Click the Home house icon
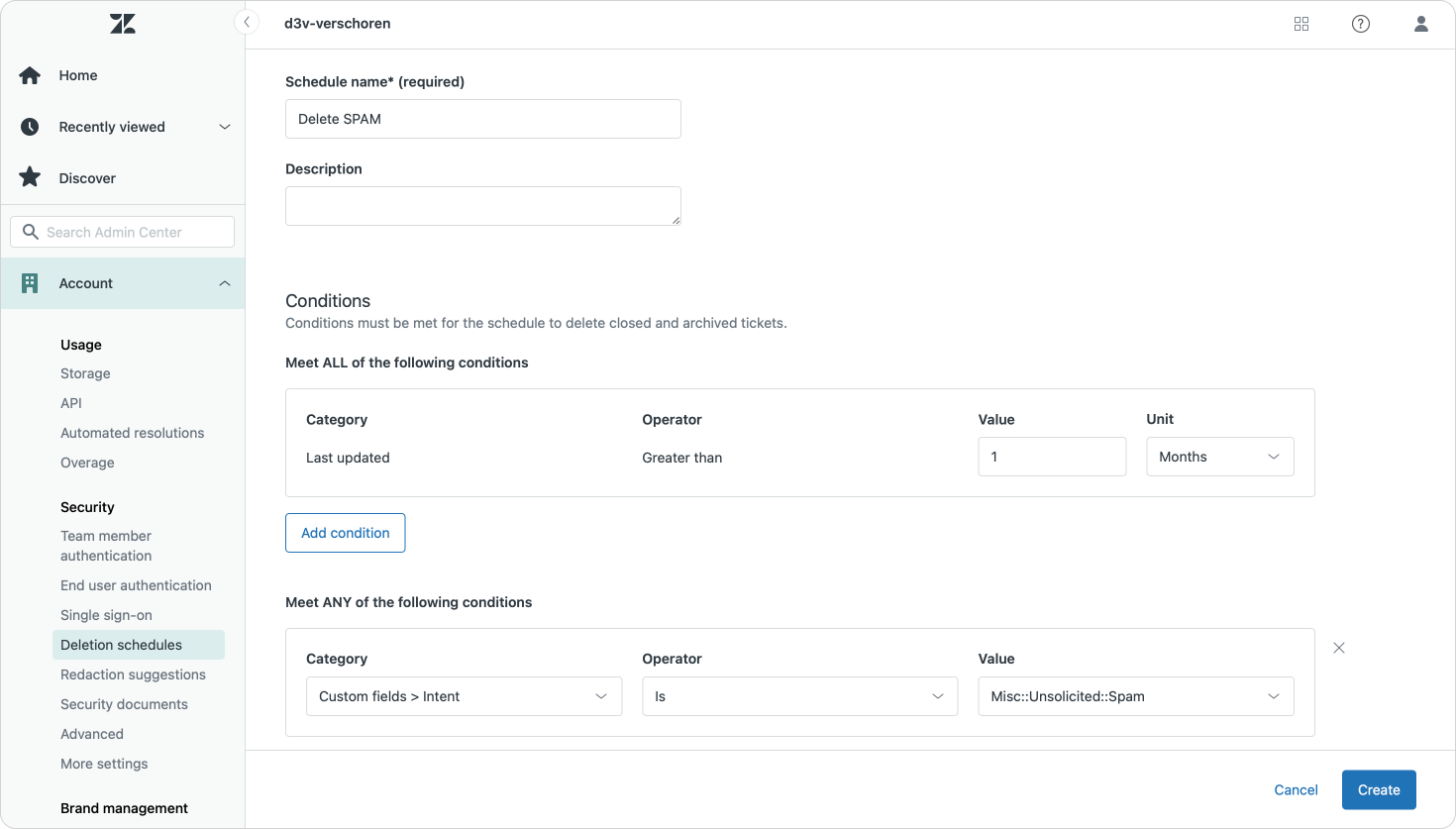The image size is (1456, 829). [30, 75]
